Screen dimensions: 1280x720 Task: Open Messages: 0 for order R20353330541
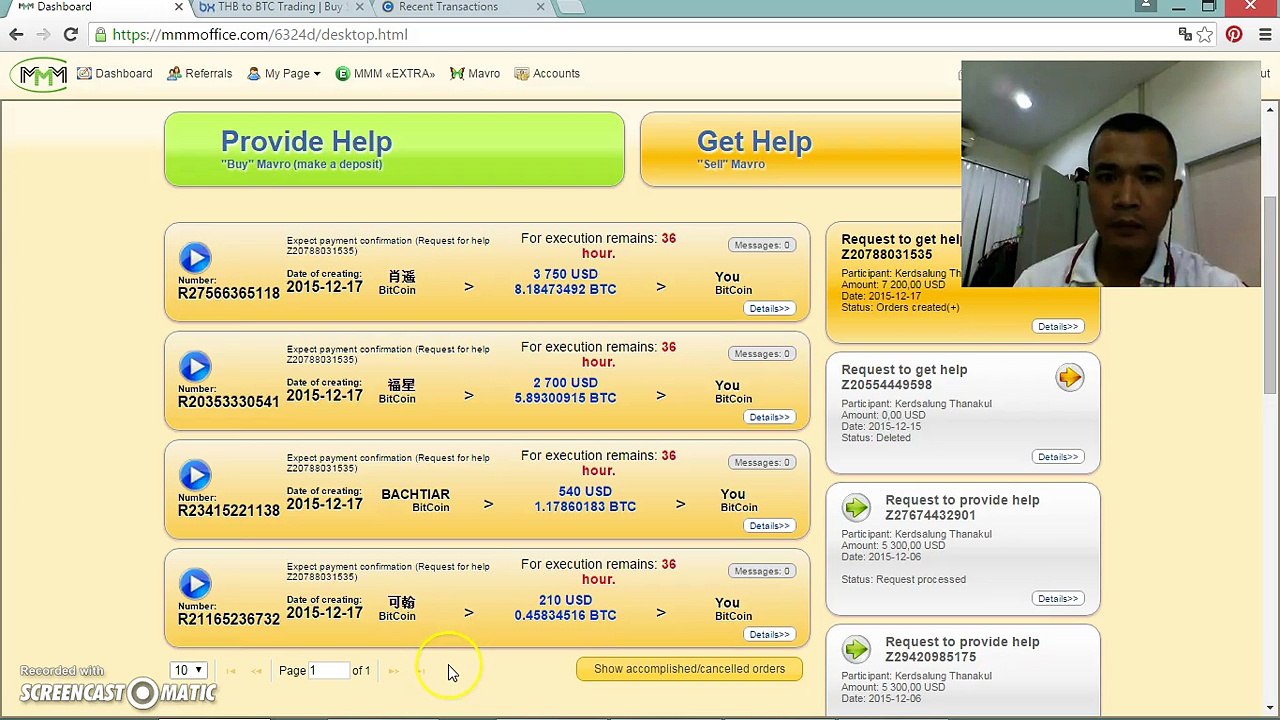click(x=761, y=354)
